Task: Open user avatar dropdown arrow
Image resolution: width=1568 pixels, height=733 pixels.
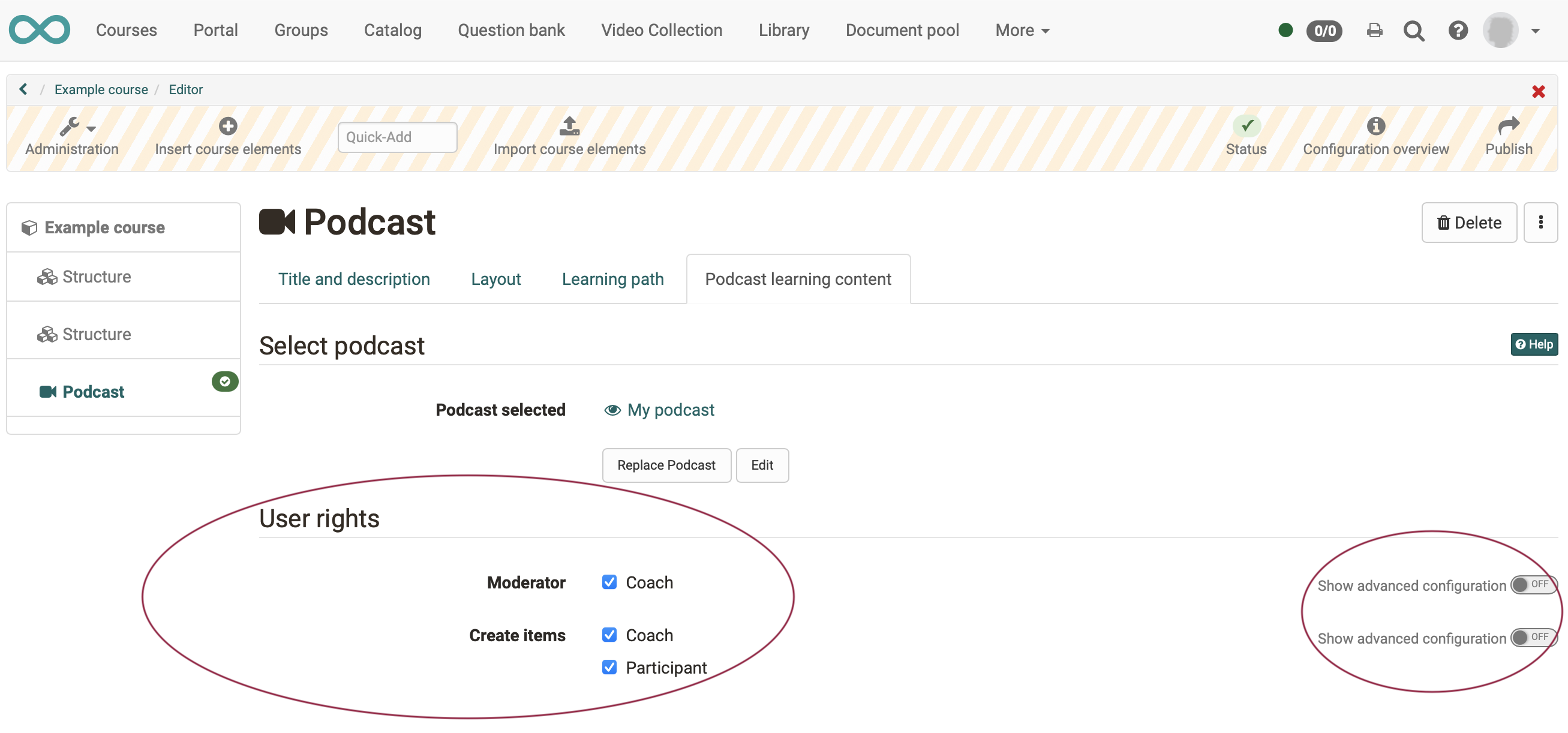Action: (x=1535, y=31)
